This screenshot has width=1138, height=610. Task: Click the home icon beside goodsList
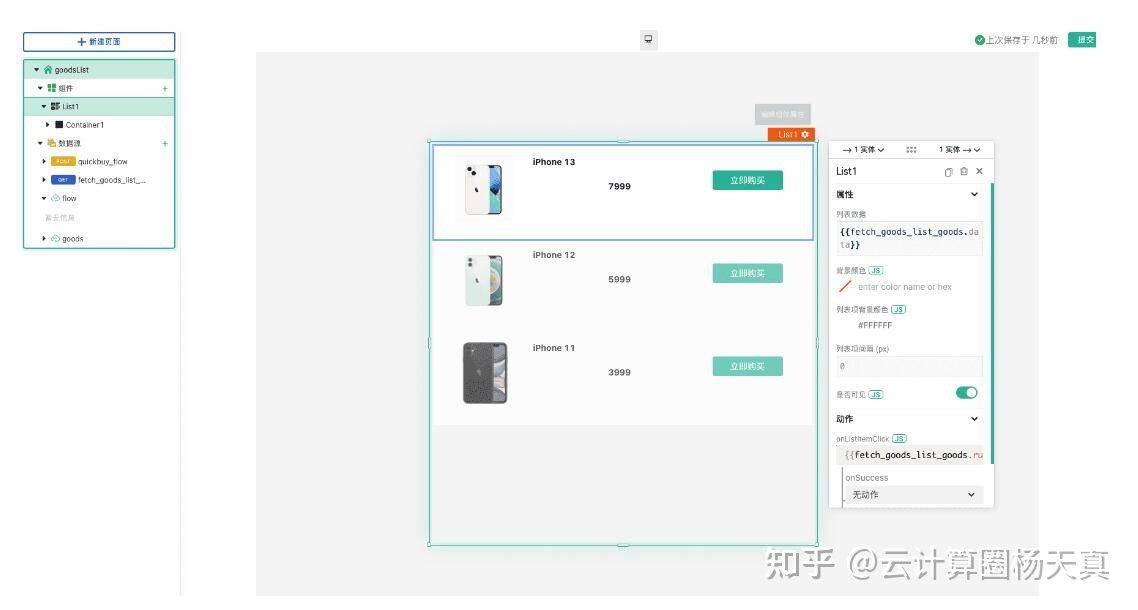tap(47, 69)
